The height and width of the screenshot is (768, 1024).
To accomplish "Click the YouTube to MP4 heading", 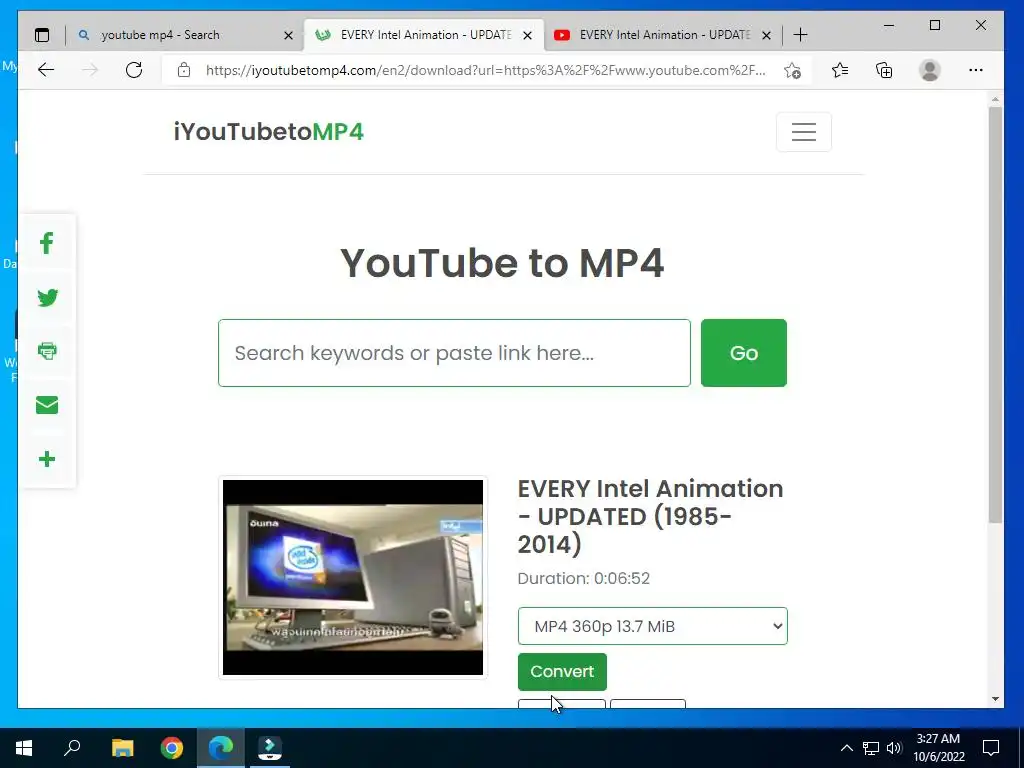I will tap(502, 263).
